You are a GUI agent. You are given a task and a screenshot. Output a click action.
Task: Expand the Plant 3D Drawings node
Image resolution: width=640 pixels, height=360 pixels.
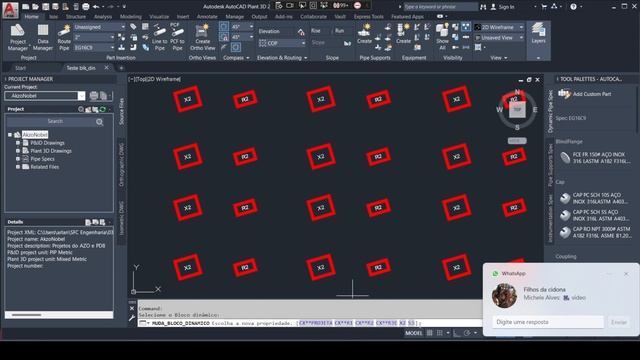(x=18, y=151)
